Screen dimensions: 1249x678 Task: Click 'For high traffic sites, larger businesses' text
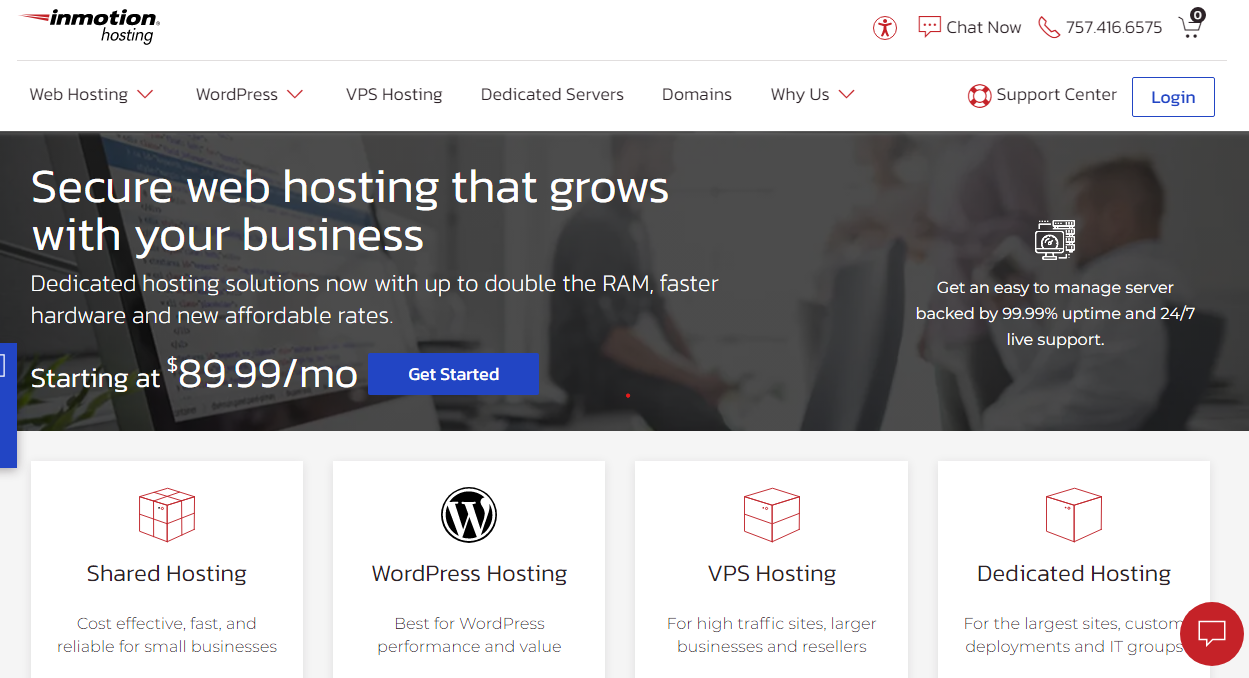(772, 635)
